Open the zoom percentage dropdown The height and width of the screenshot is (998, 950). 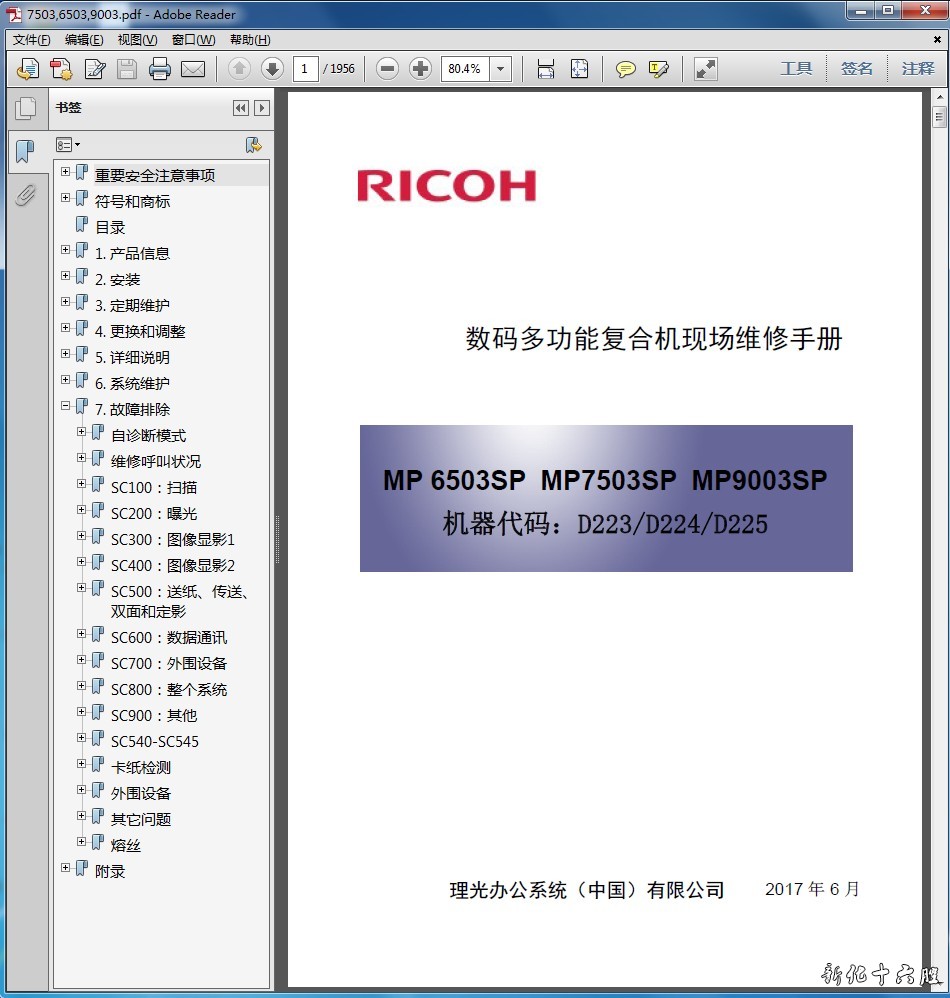pos(501,69)
